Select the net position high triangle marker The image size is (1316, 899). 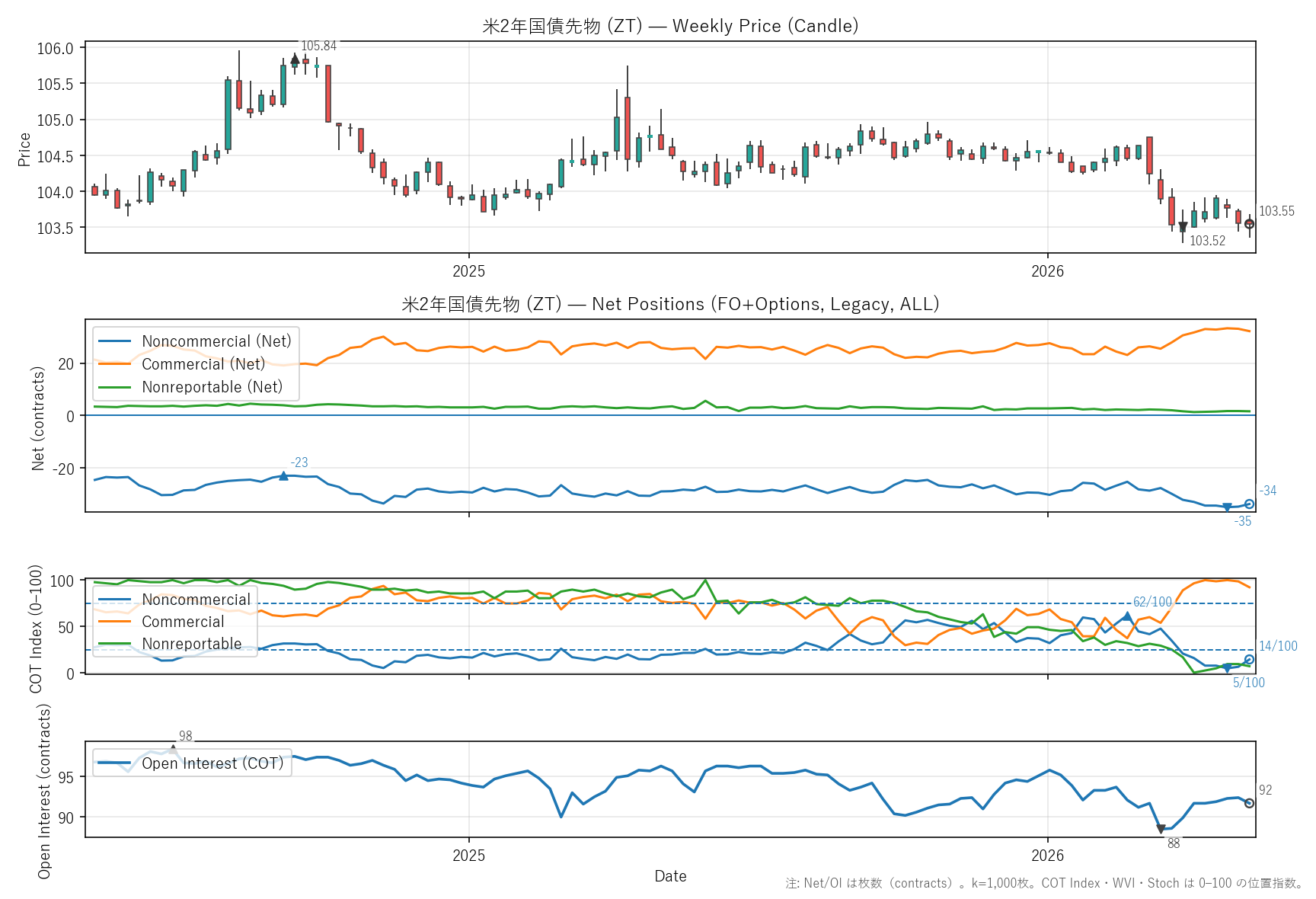click(x=283, y=475)
